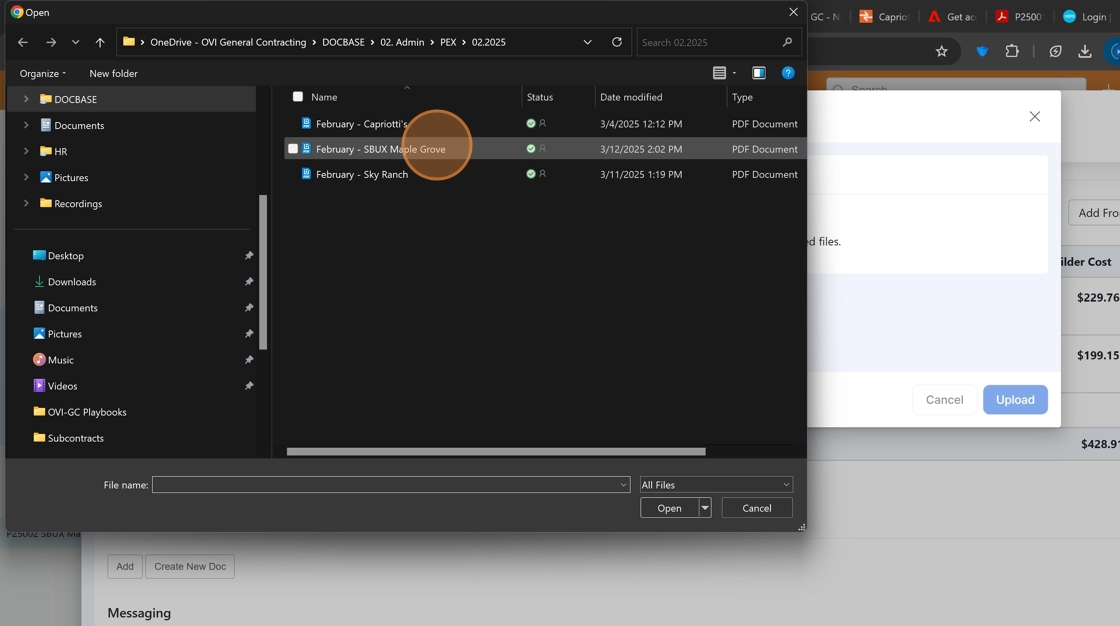Refresh the 02.2025 folder view
This screenshot has width=1120, height=626.
617,42
